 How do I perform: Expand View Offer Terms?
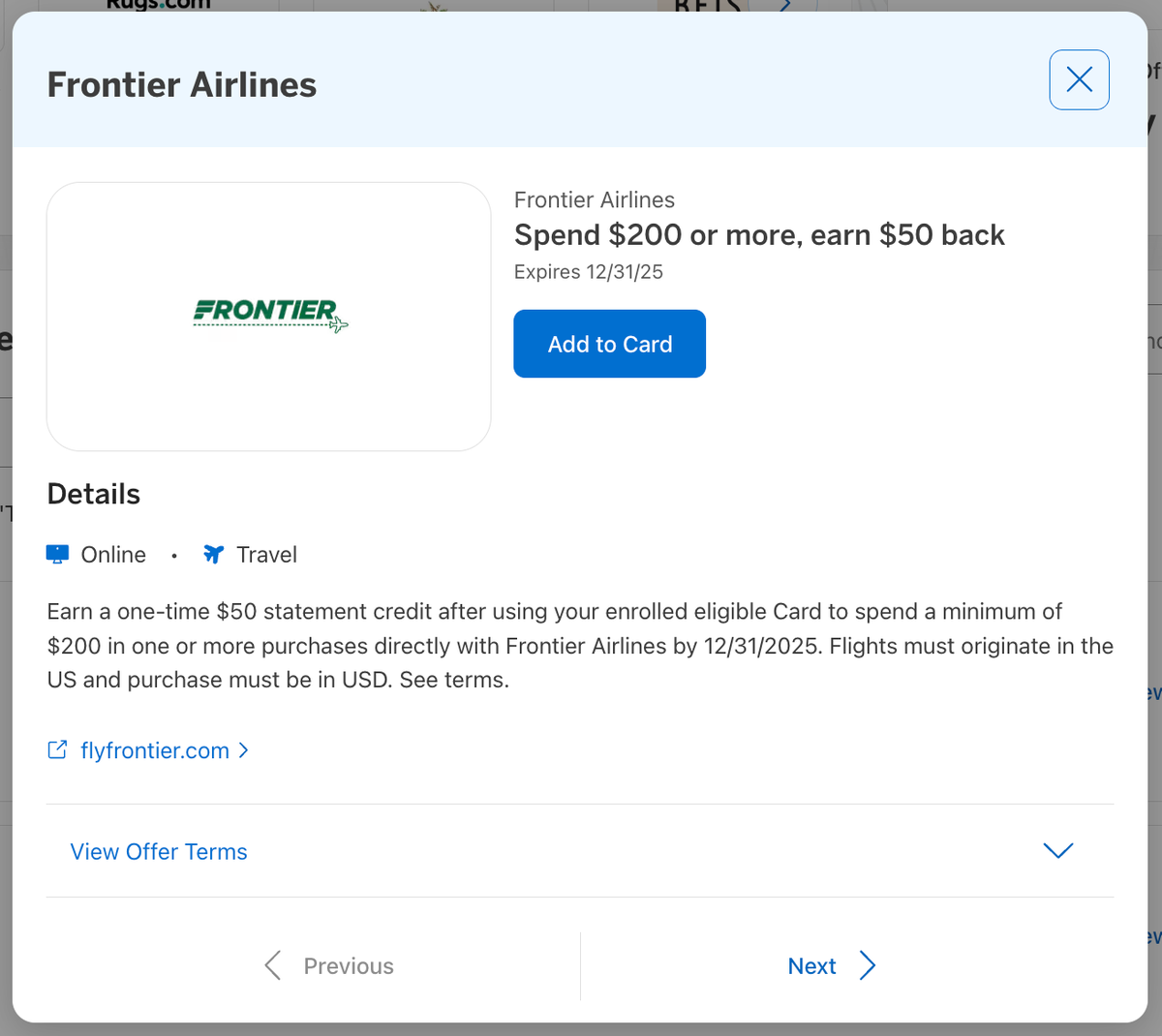pos(159,851)
